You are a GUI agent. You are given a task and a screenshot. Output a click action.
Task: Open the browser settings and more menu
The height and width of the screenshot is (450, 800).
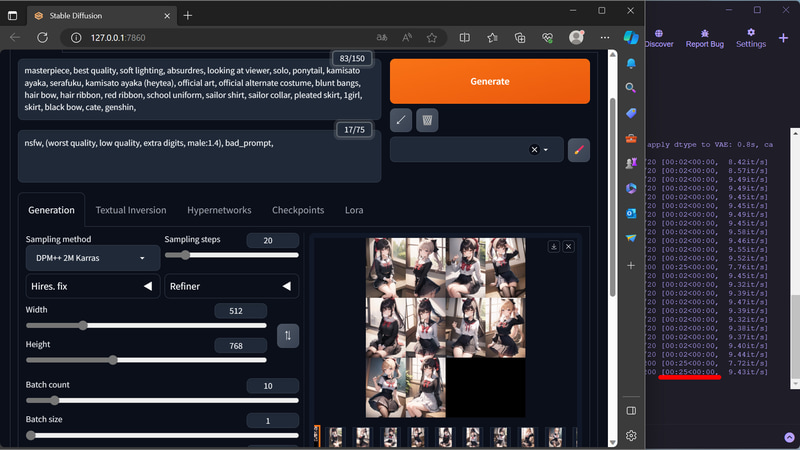pos(605,38)
